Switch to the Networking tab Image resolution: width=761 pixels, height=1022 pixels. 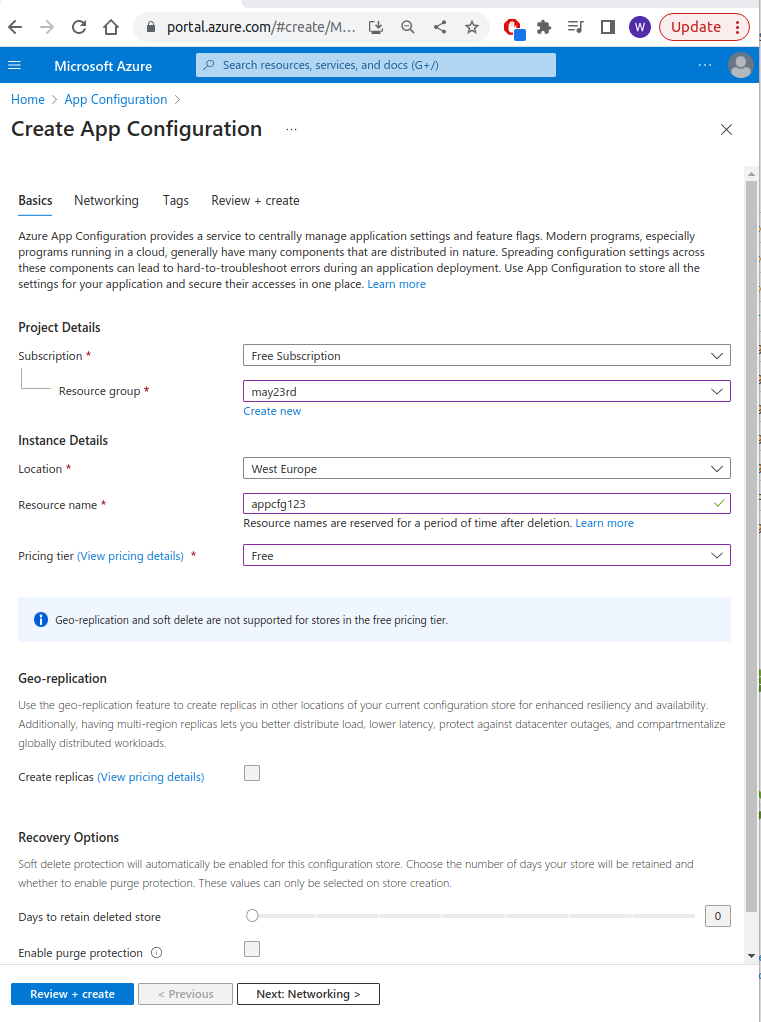tap(106, 201)
